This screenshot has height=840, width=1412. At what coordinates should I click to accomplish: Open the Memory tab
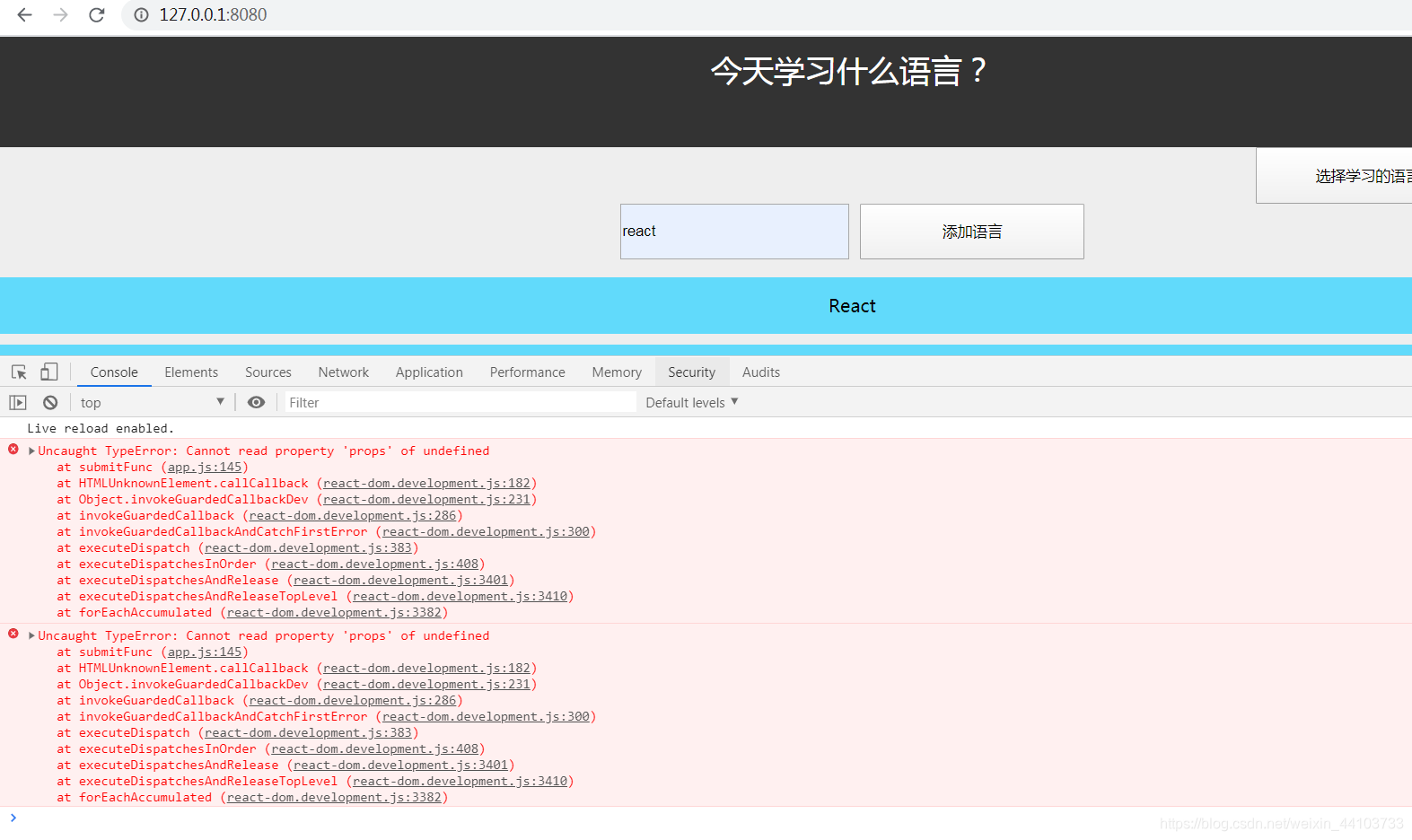[617, 372]
